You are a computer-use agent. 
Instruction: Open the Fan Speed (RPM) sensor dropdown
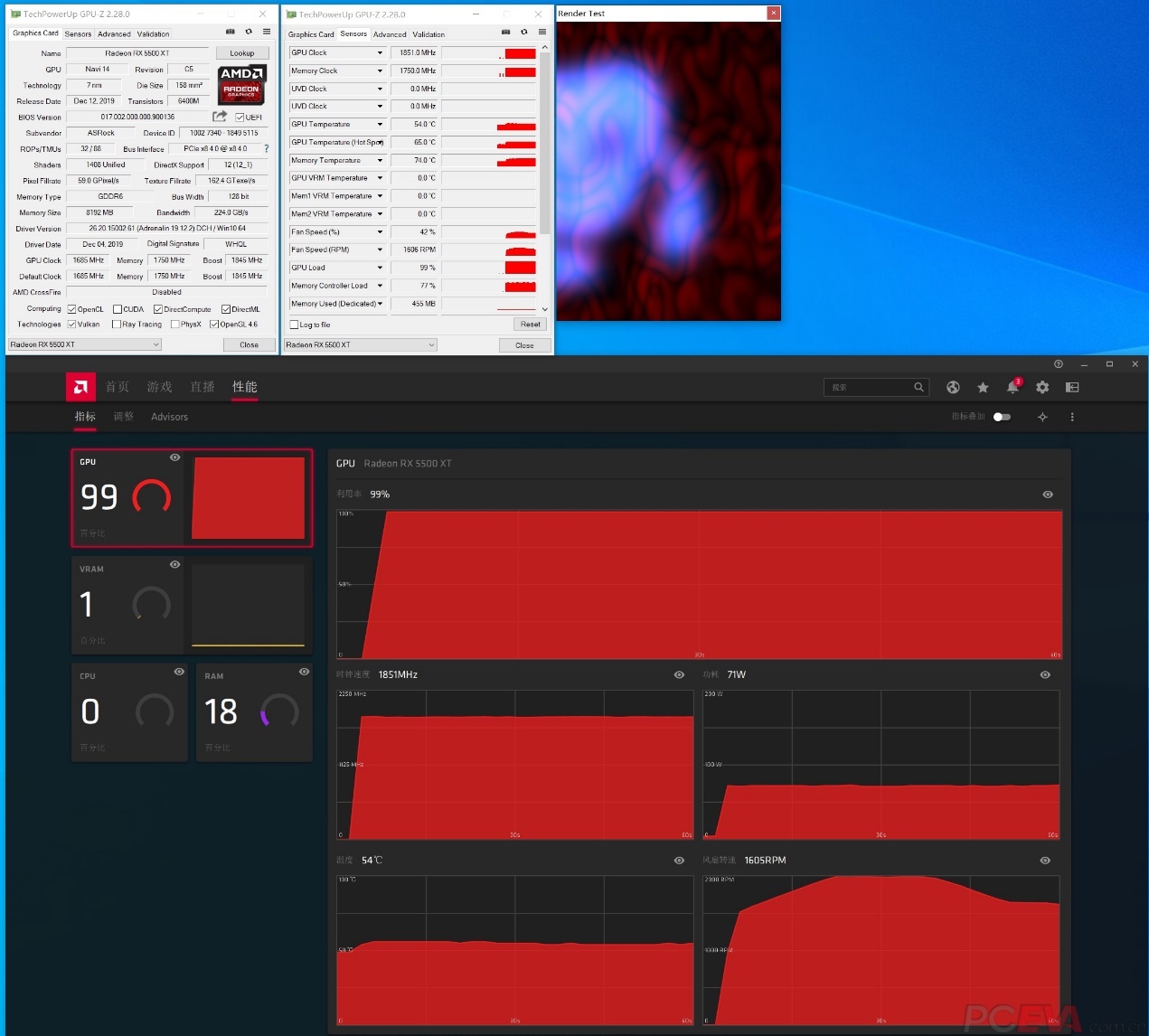tap(380, 250)
